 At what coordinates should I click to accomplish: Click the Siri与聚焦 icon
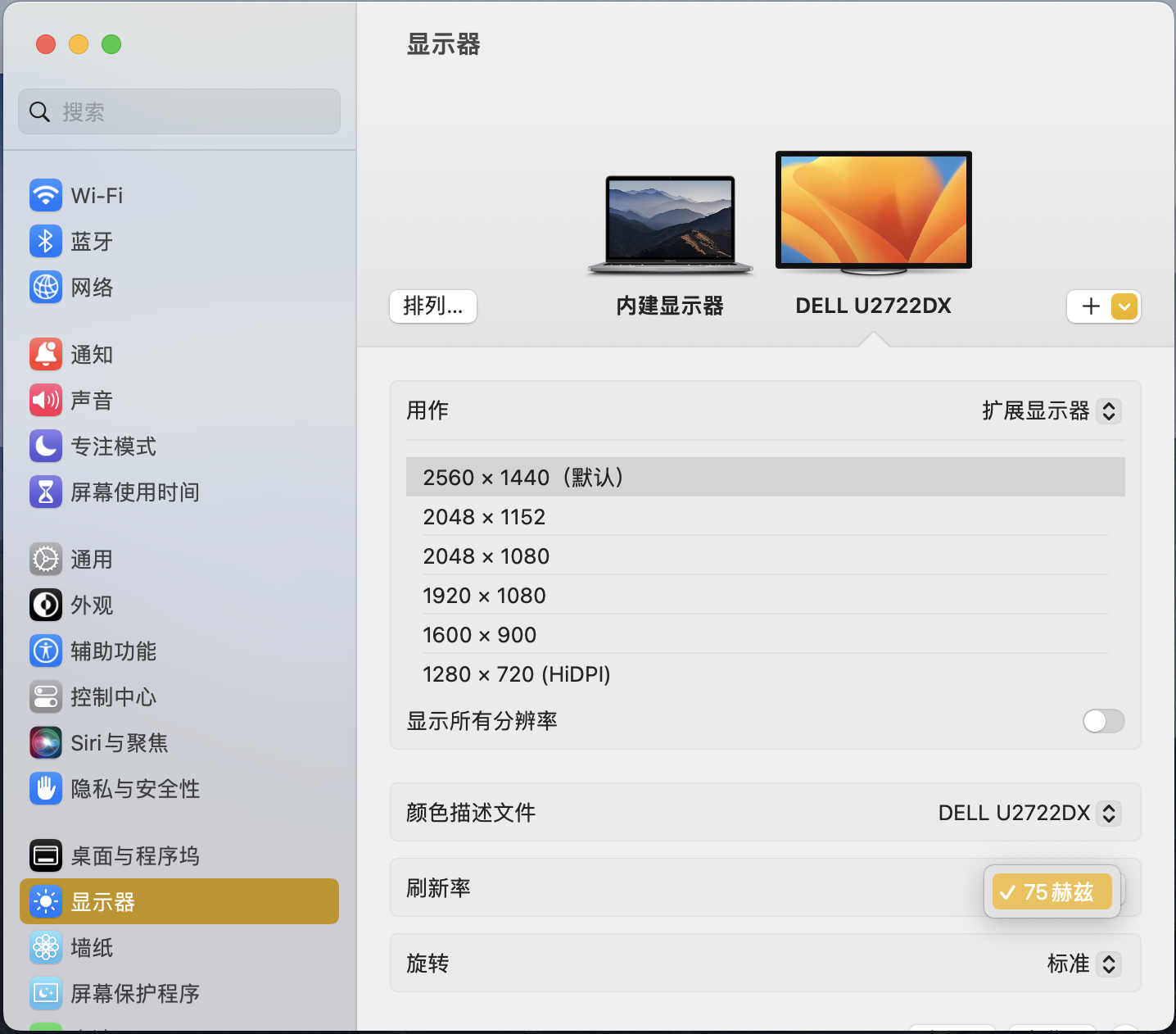(46, 742)
